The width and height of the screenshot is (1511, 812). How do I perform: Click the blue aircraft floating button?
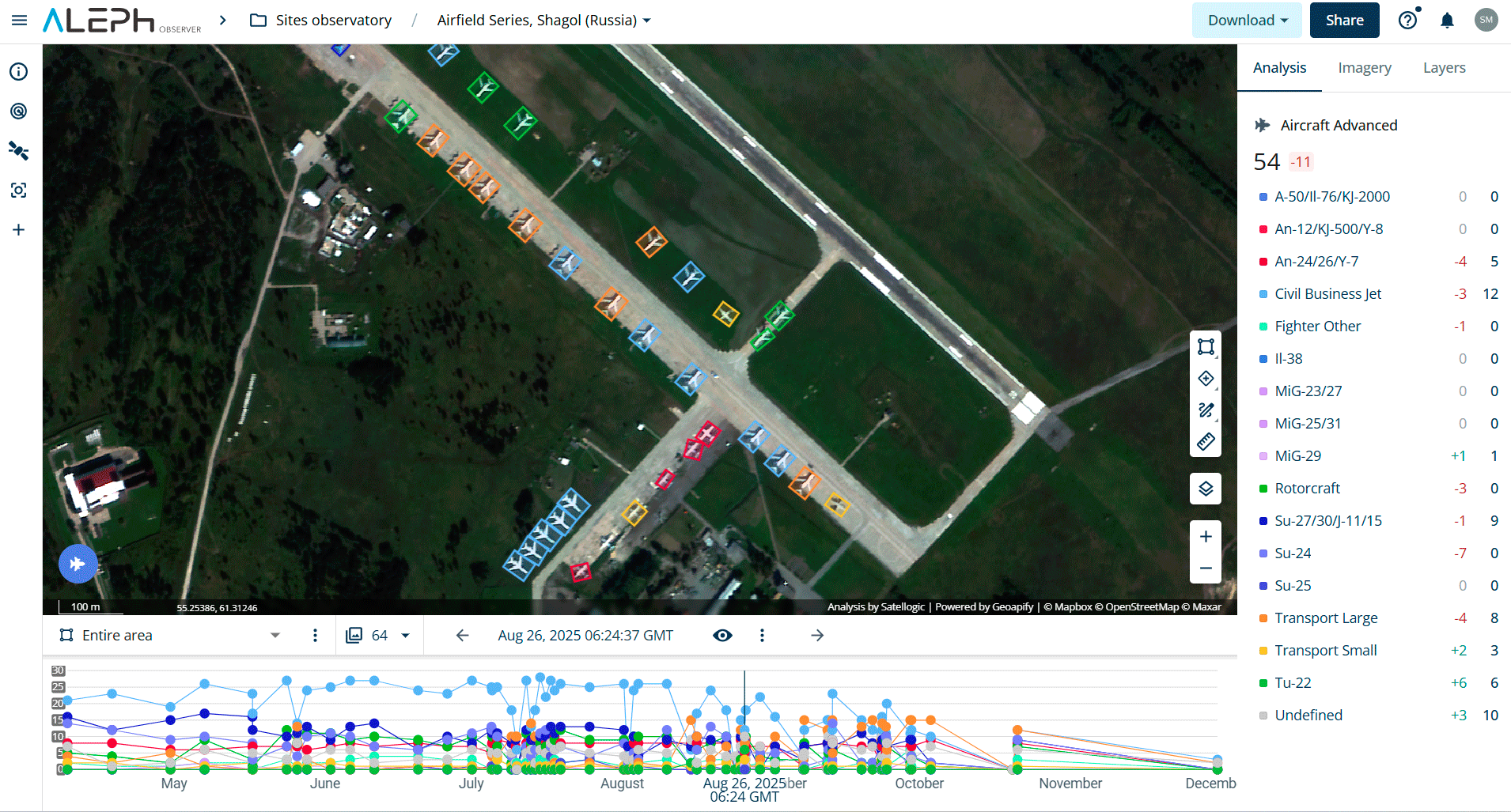pyautogui.click(x=78, y=564)
